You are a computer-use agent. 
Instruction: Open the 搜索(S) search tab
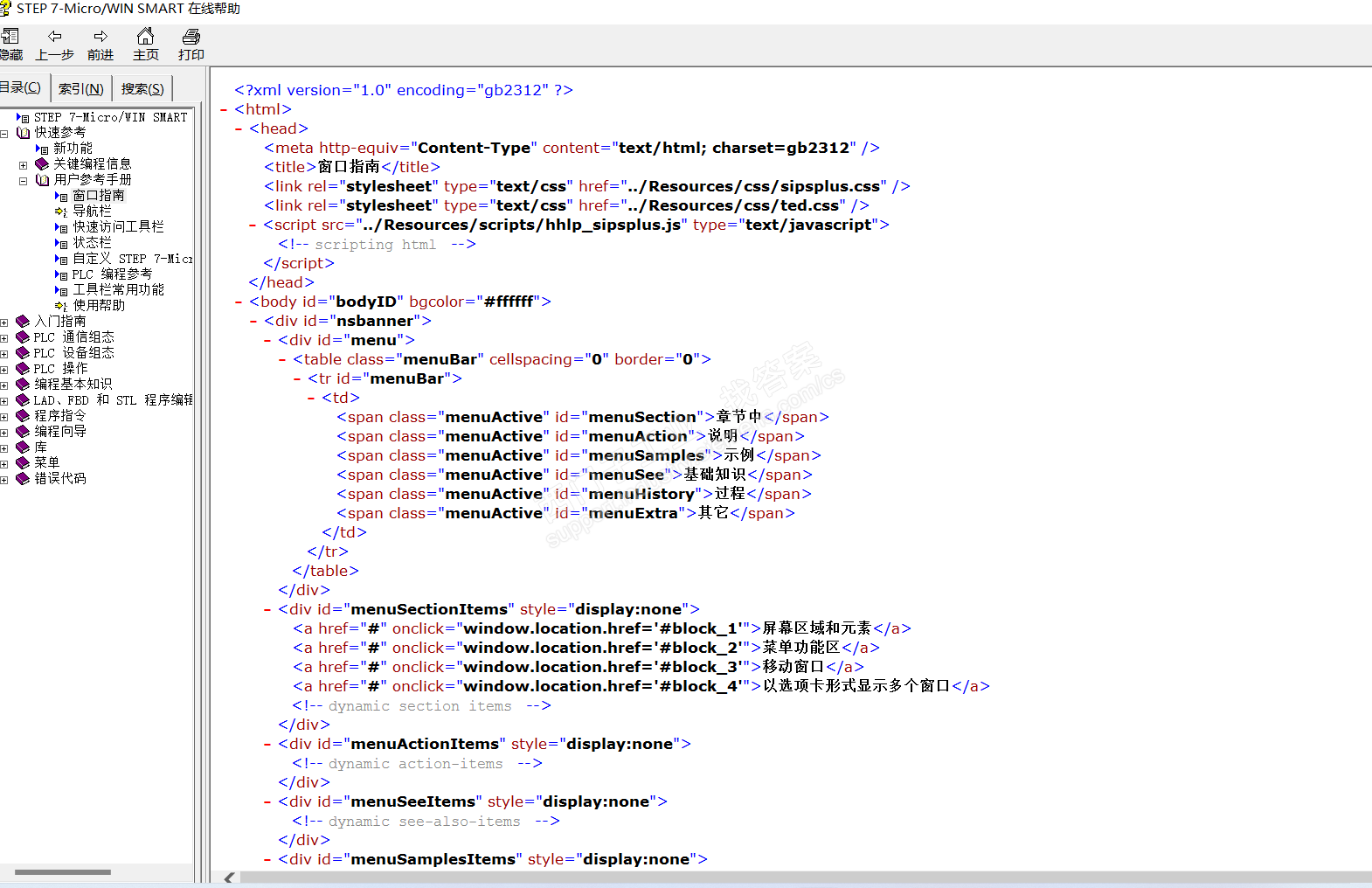pos(142,88)
